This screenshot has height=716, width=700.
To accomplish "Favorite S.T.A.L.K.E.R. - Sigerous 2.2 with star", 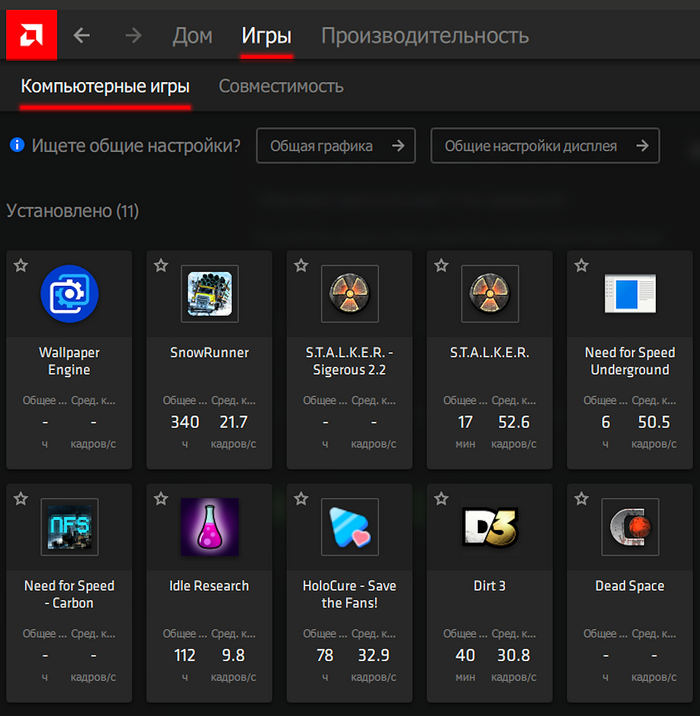I will point(301,265).
